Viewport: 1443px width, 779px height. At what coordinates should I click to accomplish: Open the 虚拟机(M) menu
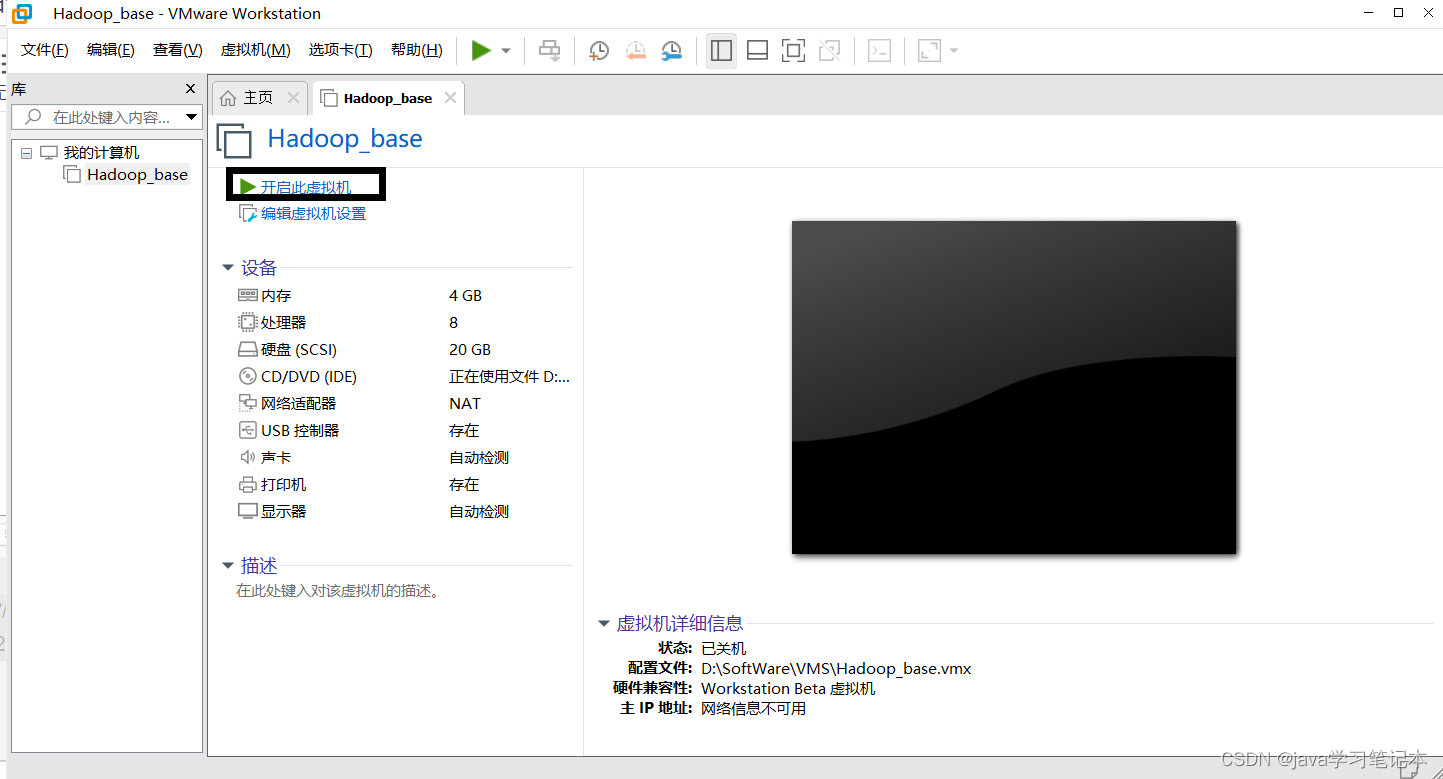(256, 50)
